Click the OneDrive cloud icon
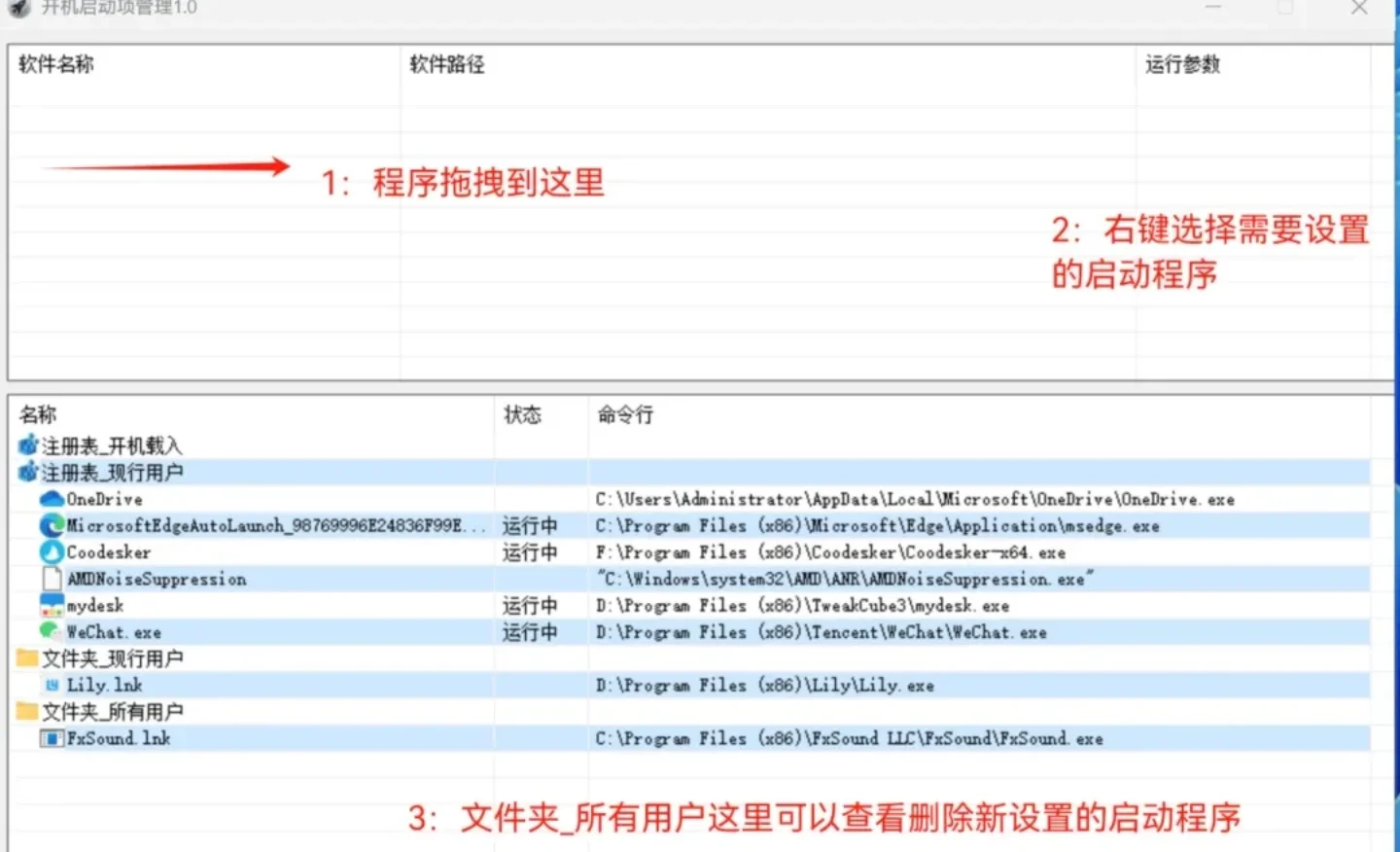Image resolution: width=1400 pixels, height=852 pixels. (51, 498)
